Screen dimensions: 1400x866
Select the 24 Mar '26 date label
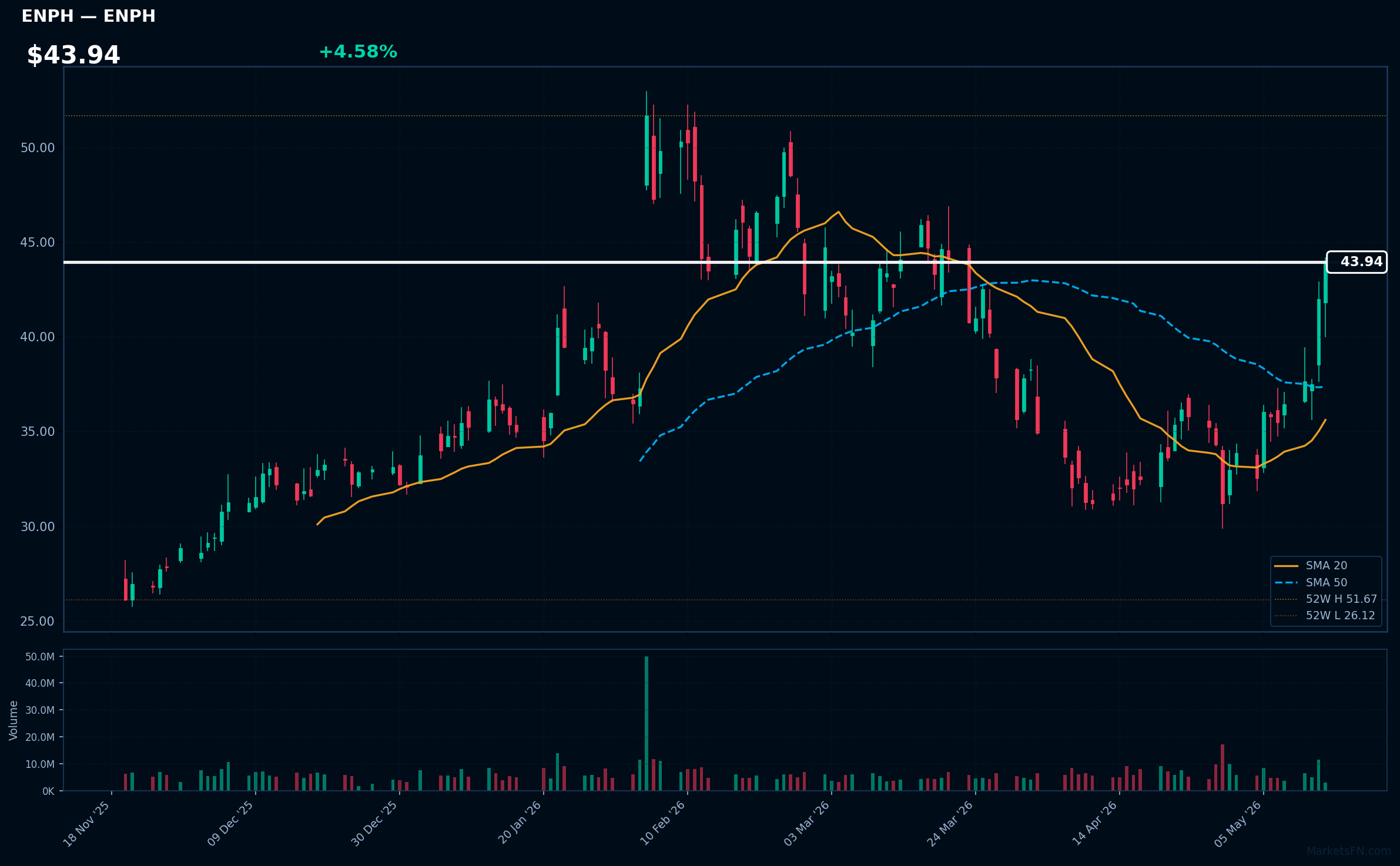(950, 824)
